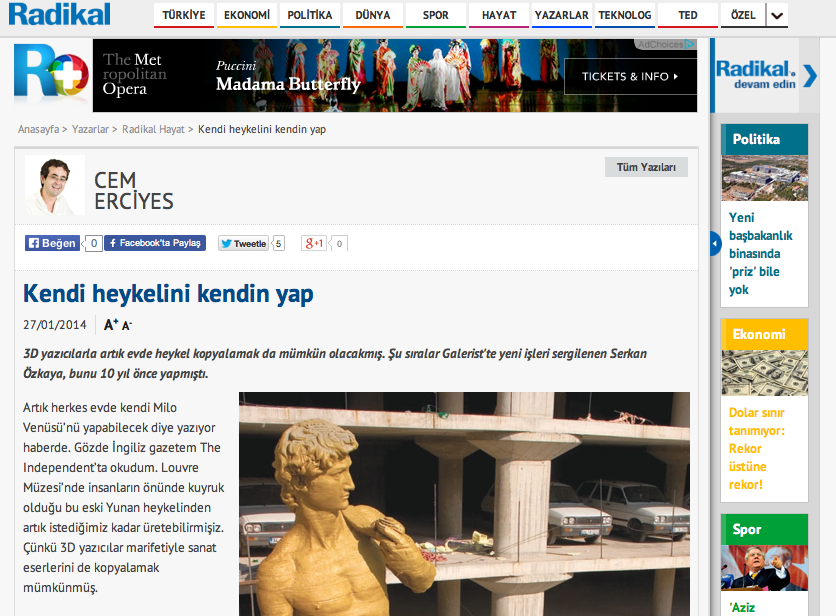Click TICKETS & INFO on the opera ad
836x616 pixels.
(x=630, y=76)
